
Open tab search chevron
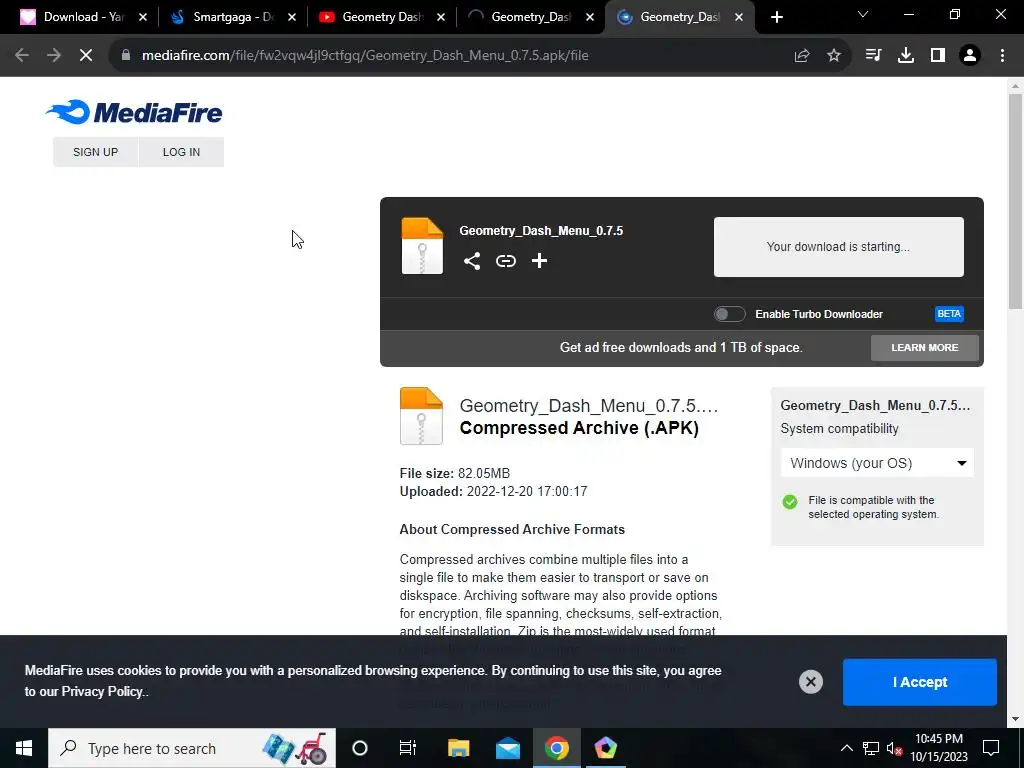[x=863, y=14]
